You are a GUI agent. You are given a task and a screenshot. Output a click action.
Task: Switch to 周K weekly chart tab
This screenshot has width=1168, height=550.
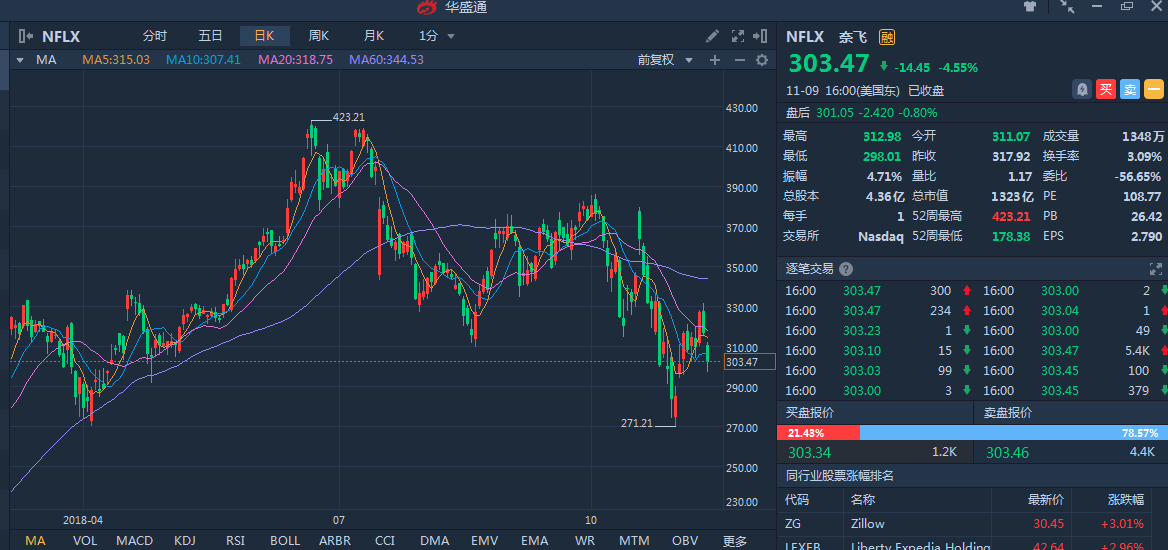pos(319,36)
